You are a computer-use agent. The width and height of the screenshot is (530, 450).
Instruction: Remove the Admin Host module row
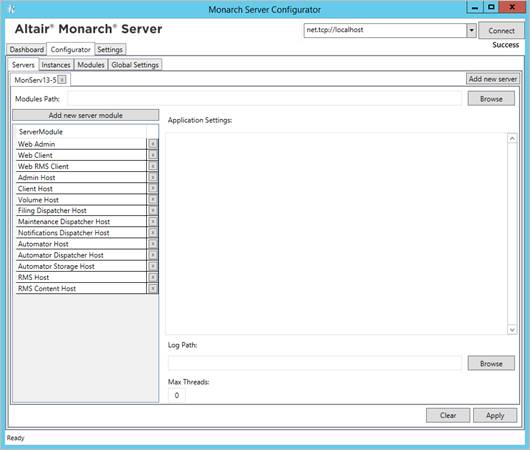(153, 177)
